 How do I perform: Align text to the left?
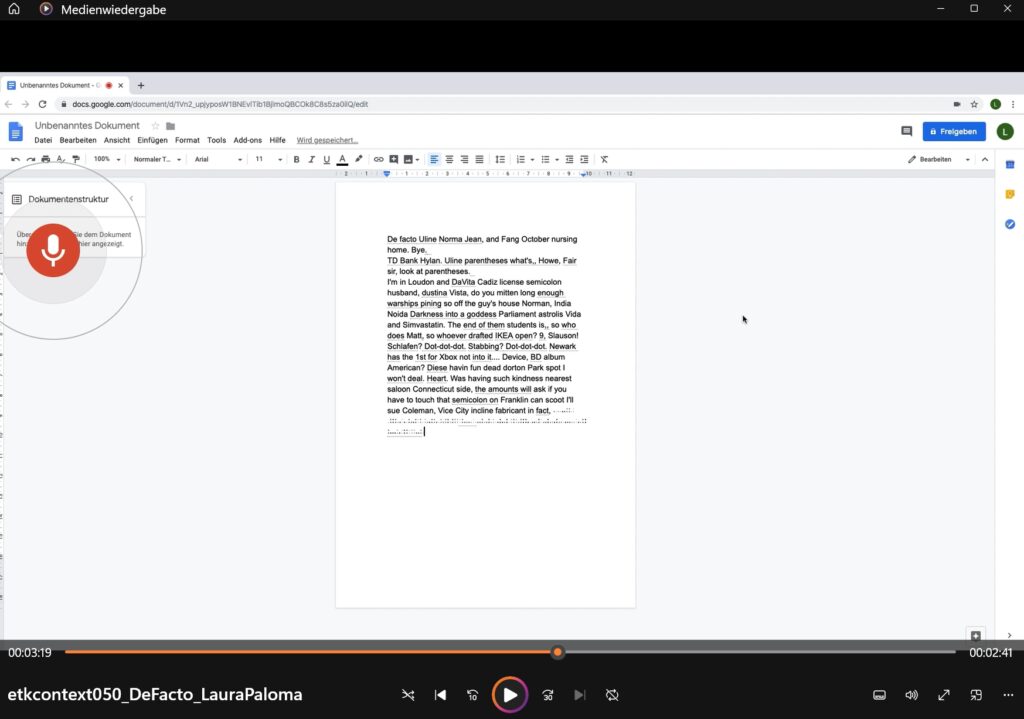(434, 159)
